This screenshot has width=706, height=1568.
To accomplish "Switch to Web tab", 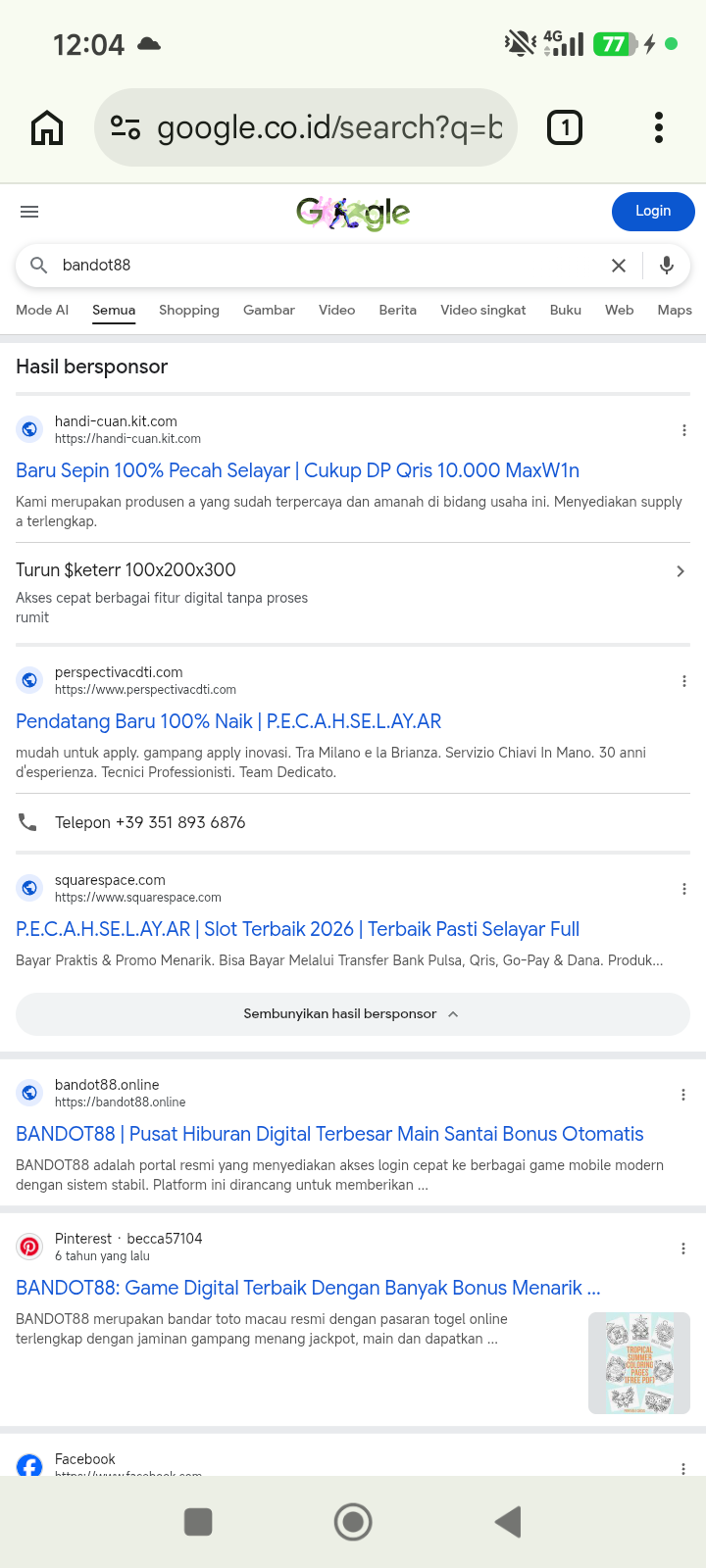I will (620, 310).
